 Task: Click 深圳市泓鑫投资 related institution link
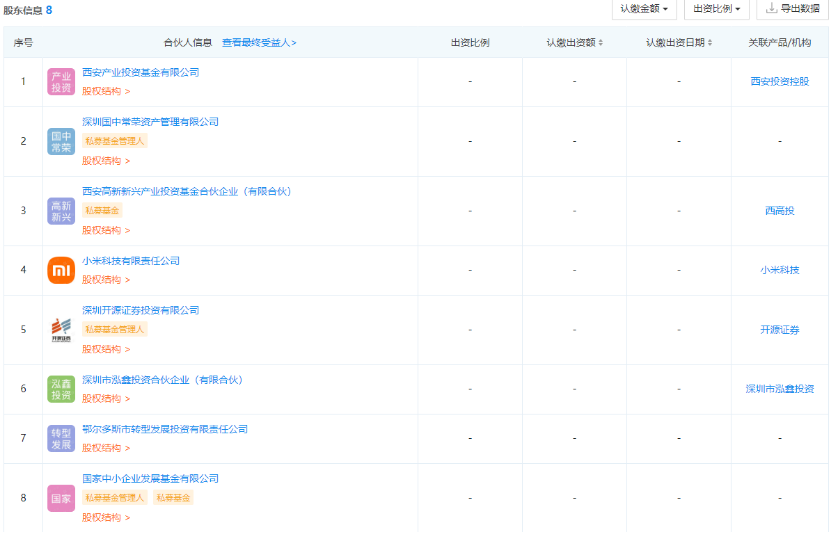(x=780, y=389)
